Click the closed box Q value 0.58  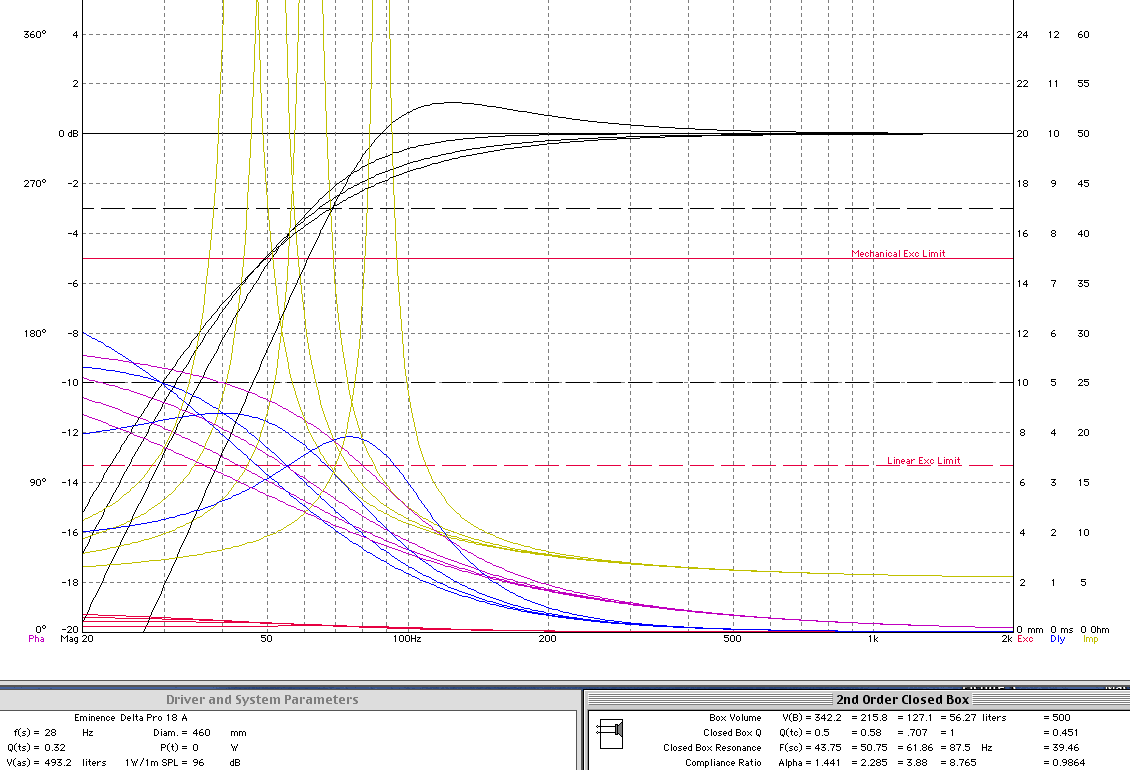871,733
